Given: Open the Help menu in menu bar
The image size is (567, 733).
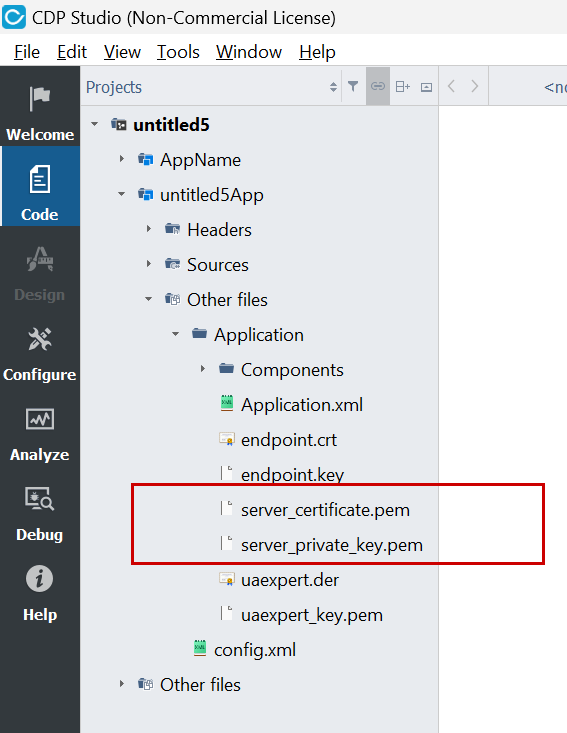Looking at the screenshot, I should [317, 51].
